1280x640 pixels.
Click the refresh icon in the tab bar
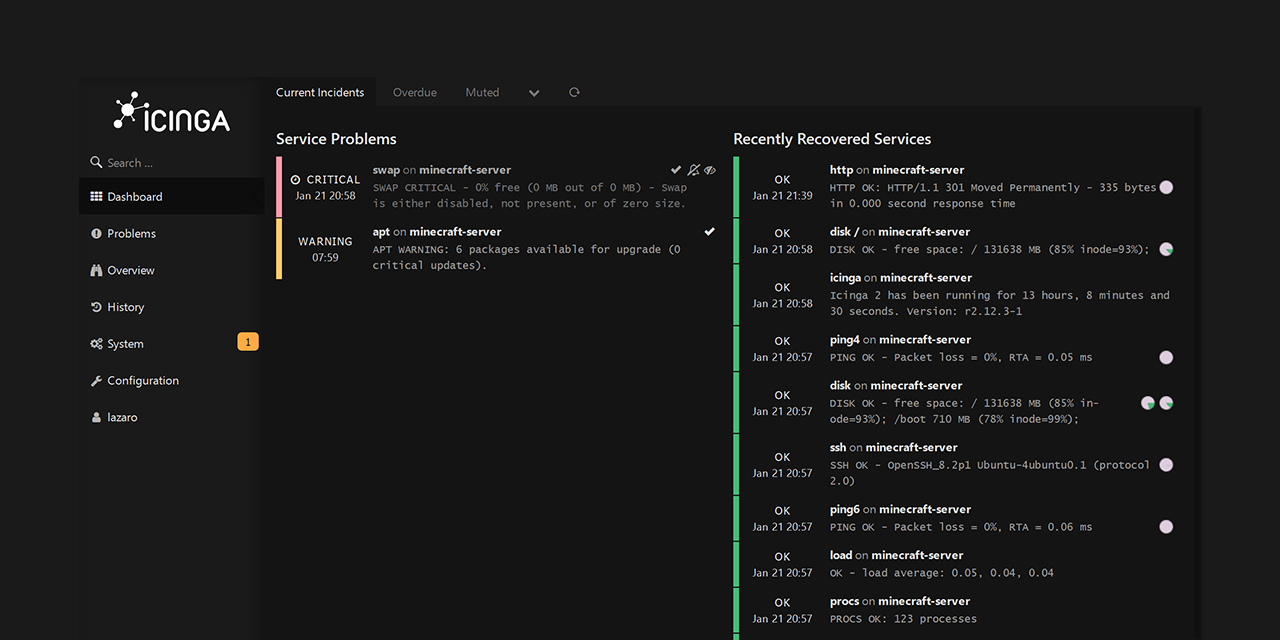click(x=574, y=92)
